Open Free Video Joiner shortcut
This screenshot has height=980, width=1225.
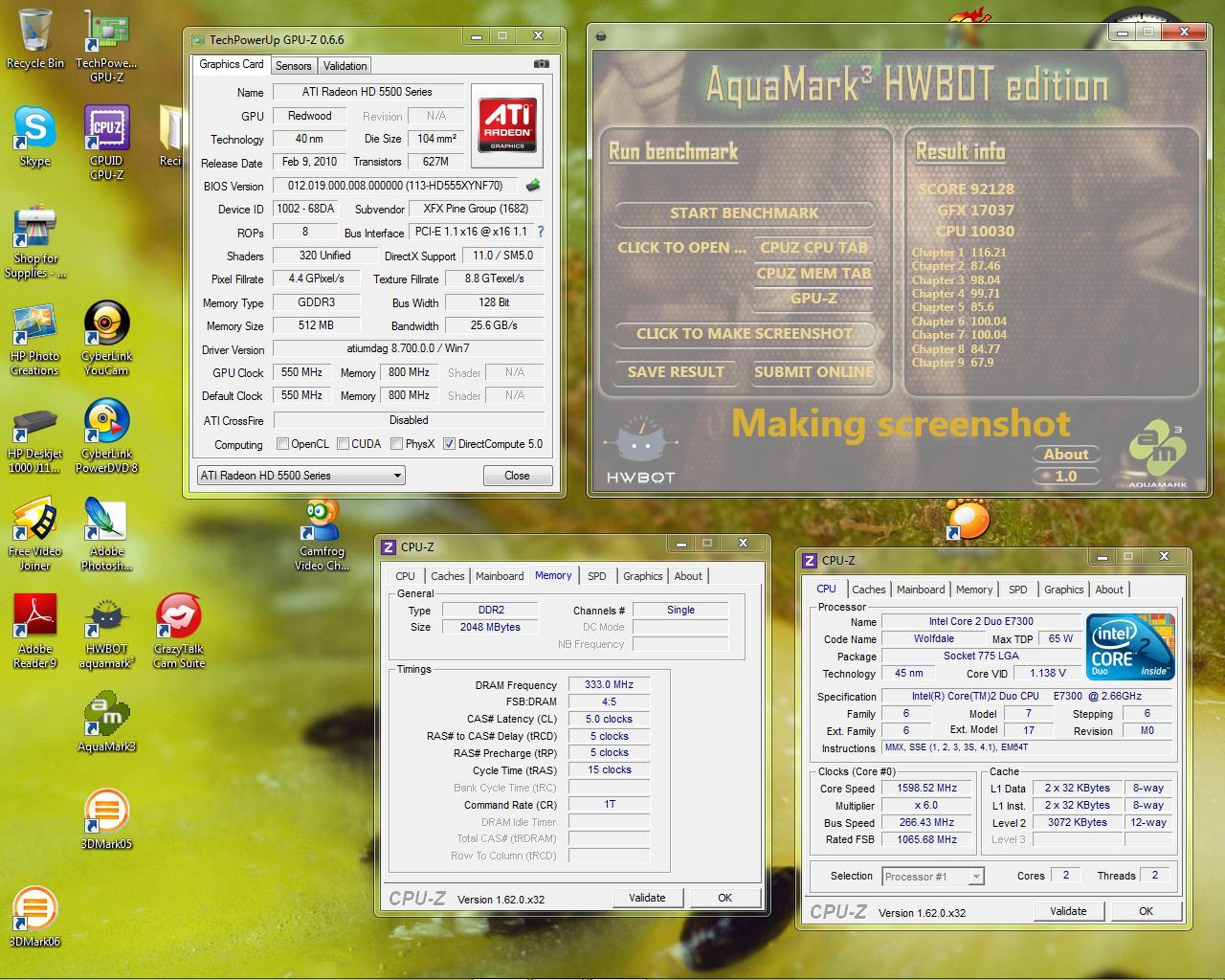tap(34, 535)
